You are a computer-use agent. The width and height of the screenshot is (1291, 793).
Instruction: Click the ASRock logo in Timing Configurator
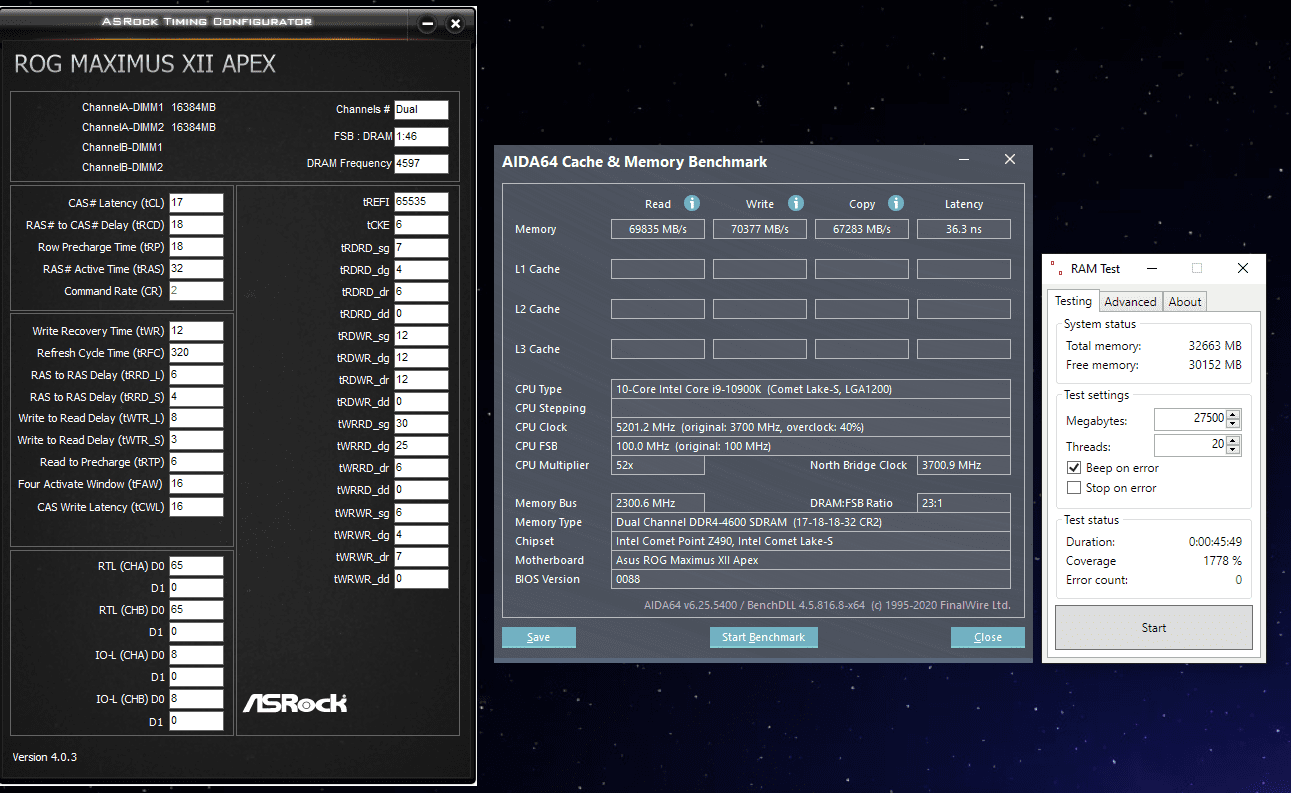coord(295,703)
